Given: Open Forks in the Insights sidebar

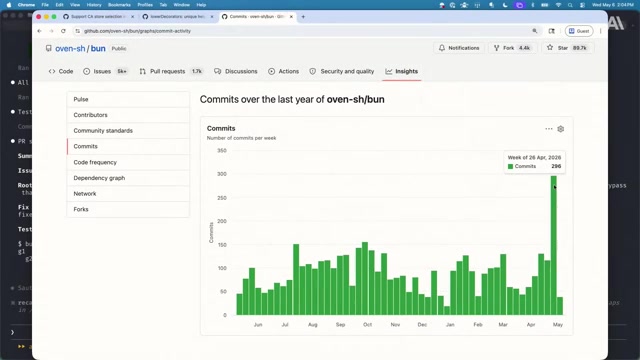Looking at the screenshot, I should [128, 209].
